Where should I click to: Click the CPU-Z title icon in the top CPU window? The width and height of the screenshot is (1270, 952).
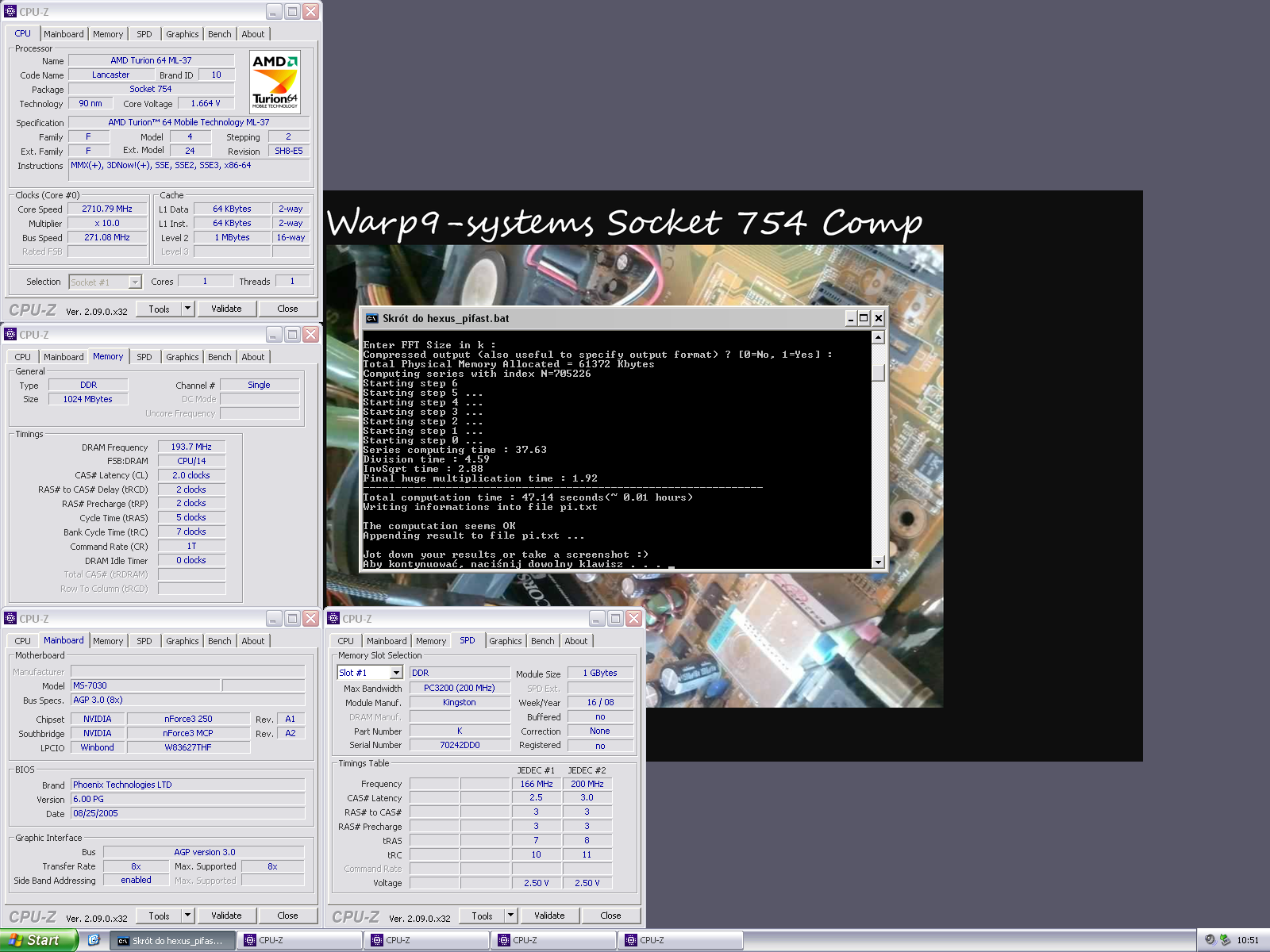click(10, 12)
